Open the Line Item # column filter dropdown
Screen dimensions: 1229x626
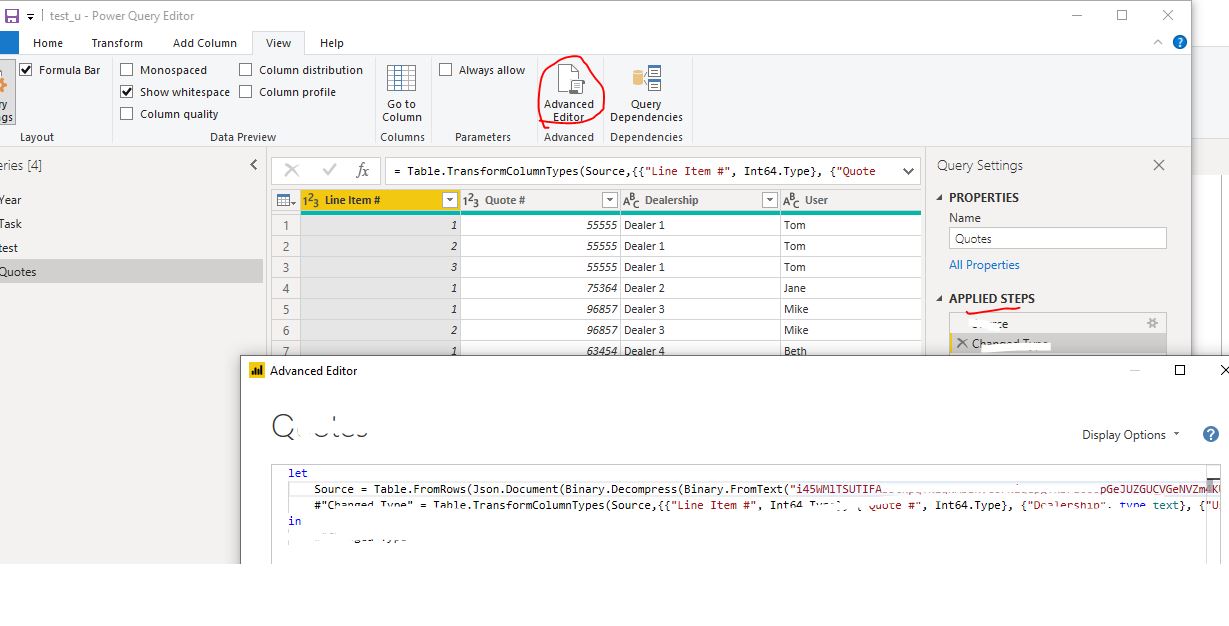pos(450,200)
